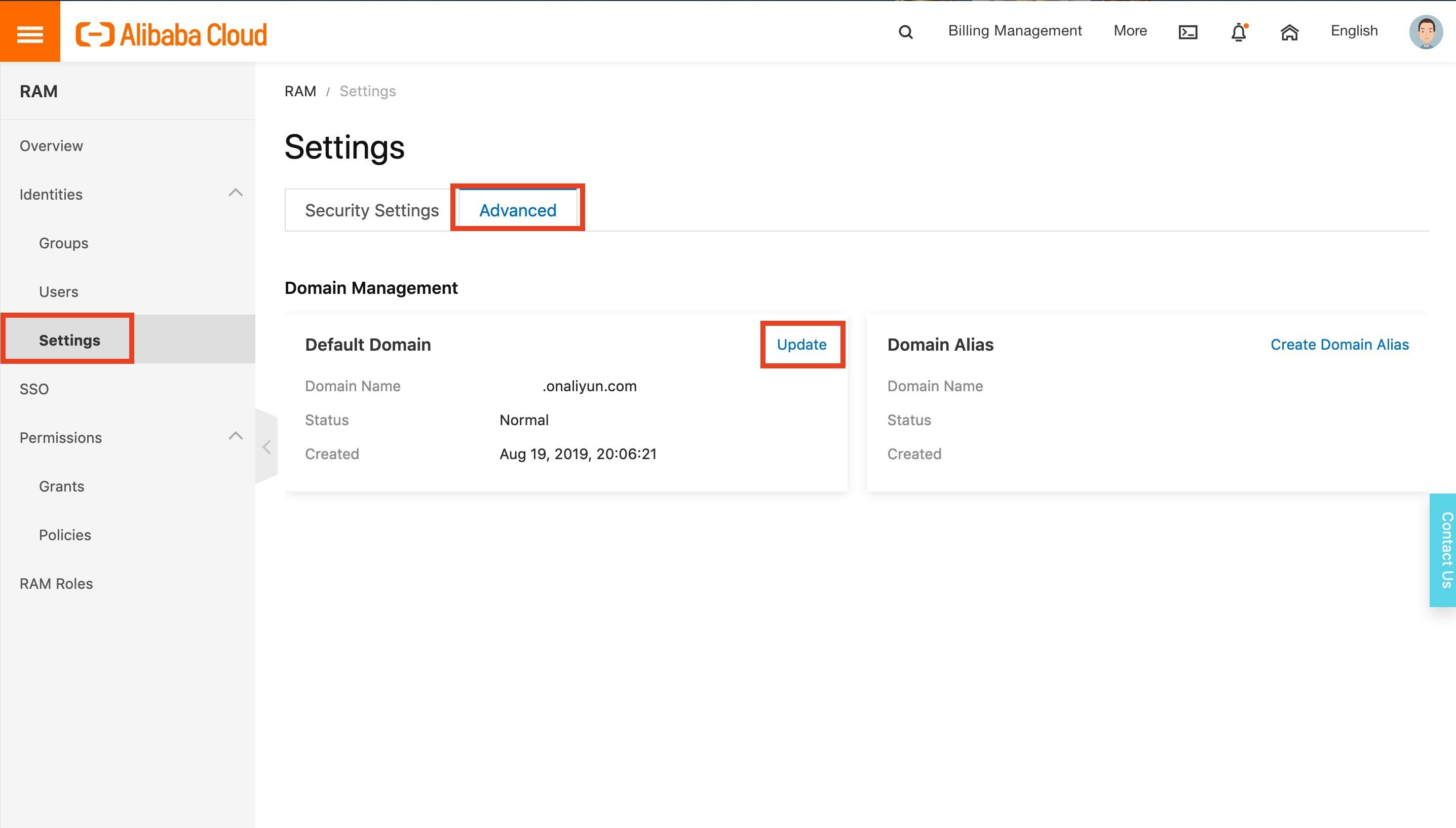Open Overview in the RAM sidebar
1456x828 pixels.
tap(51, 146)
